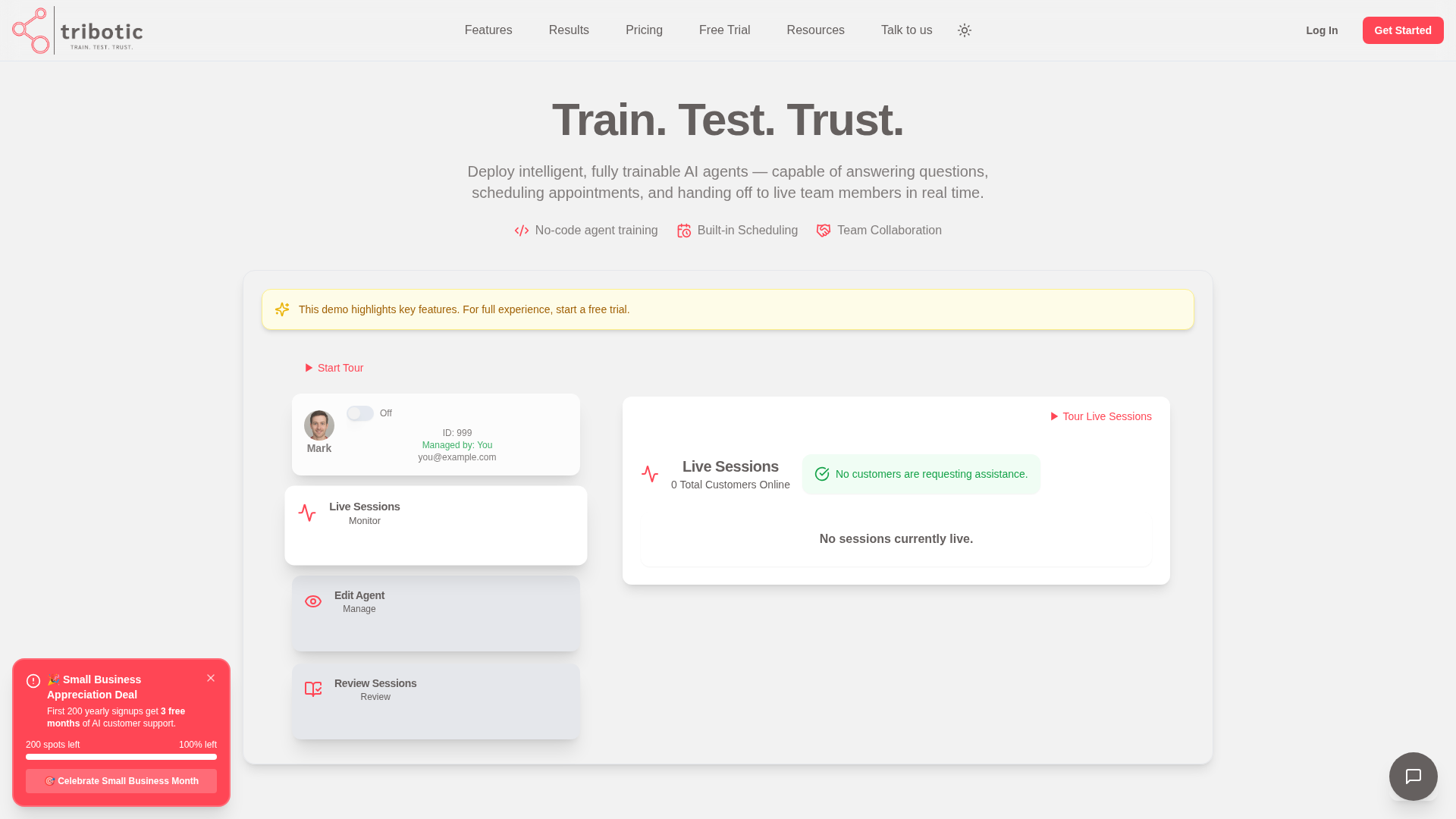The height and width of the screenshot is (819, 1456).
Task: Click the tribotic logo icon
Action: [31, 30]
